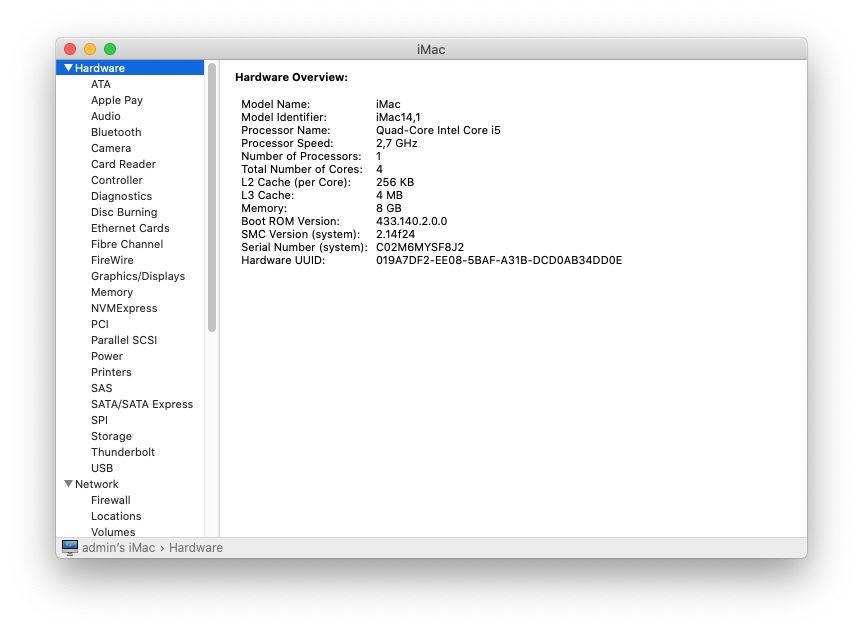
Task: Click the SMC Version value 2.14f24
Action: click(395, 234)
